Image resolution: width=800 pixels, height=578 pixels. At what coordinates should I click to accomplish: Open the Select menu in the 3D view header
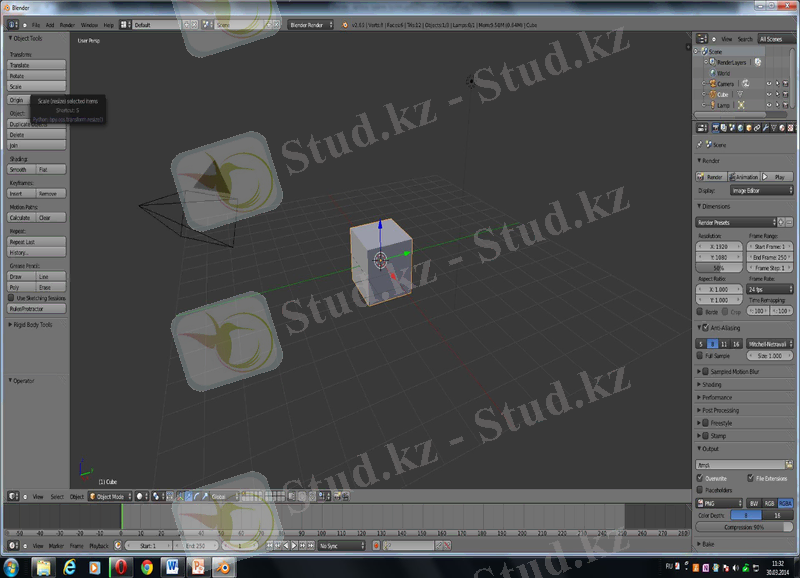click(57, 496)
